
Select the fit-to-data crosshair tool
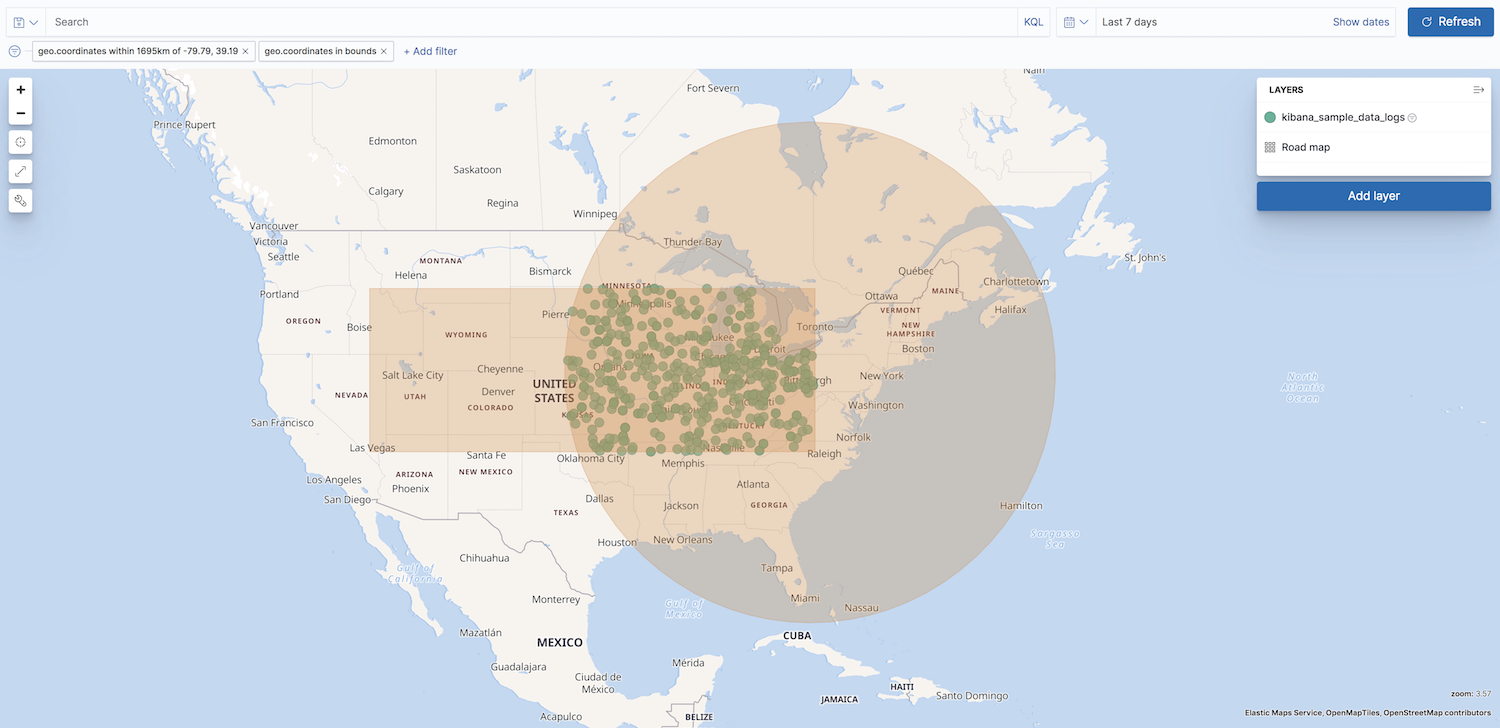[x=20, y=141]
